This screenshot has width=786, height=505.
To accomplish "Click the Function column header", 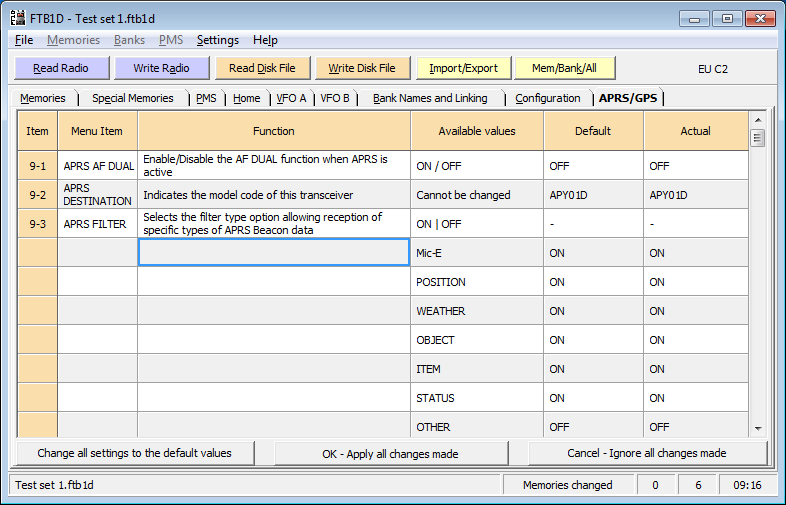I will click(274, 131).
